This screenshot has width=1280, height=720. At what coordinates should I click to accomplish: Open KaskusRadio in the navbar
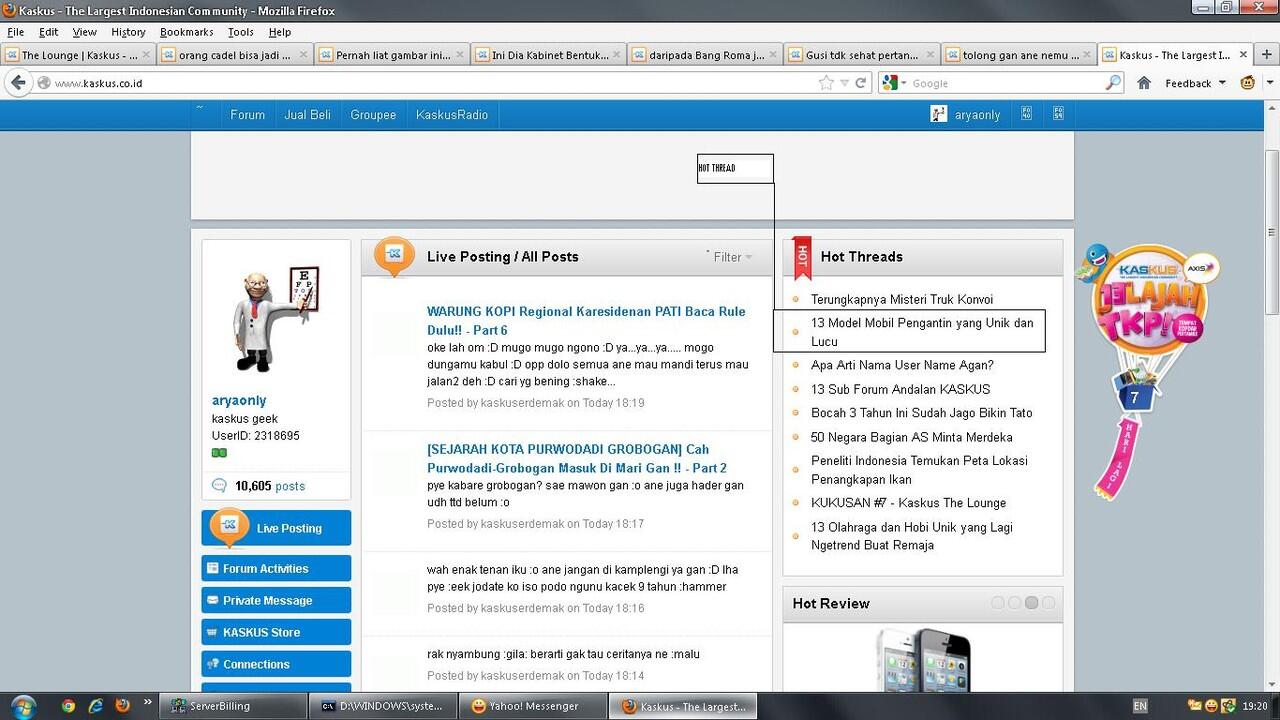tap(452, 115)
